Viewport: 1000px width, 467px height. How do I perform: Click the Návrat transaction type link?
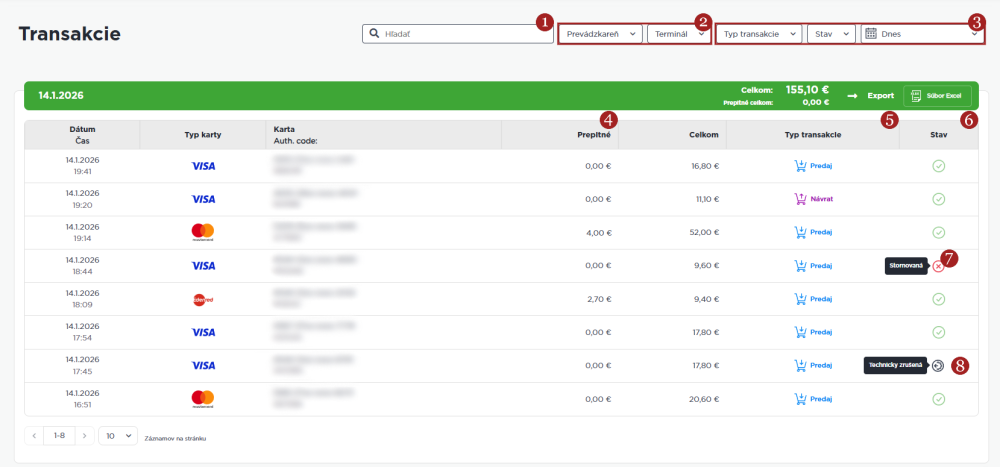[822, 199]
